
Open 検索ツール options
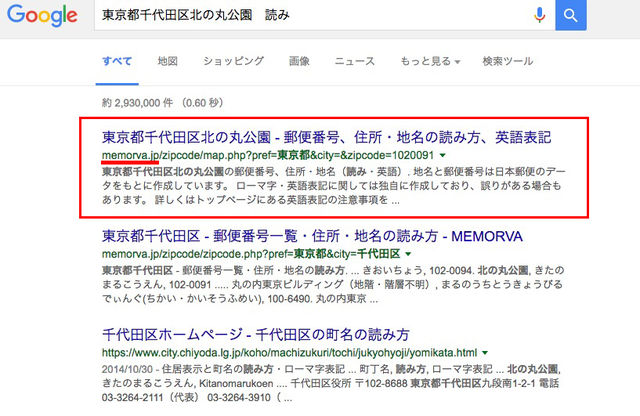point(508,61)
